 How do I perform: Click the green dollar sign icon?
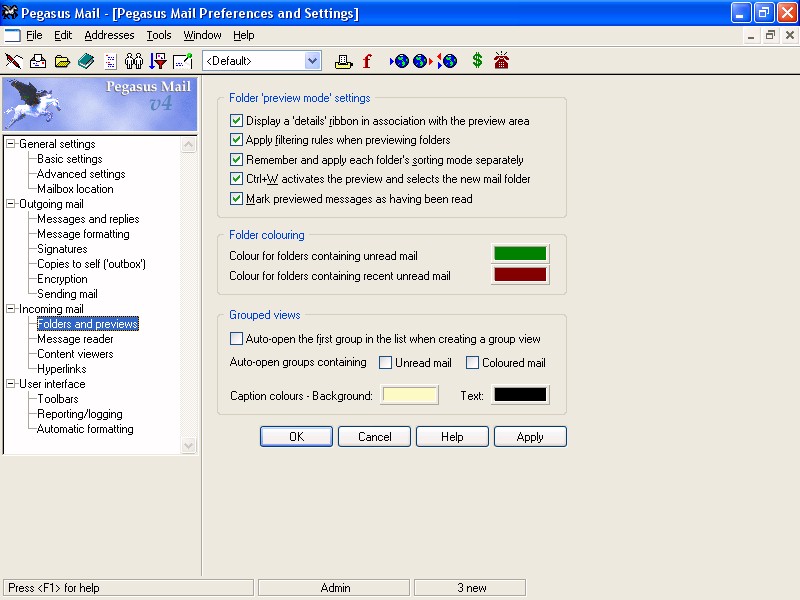477,61
